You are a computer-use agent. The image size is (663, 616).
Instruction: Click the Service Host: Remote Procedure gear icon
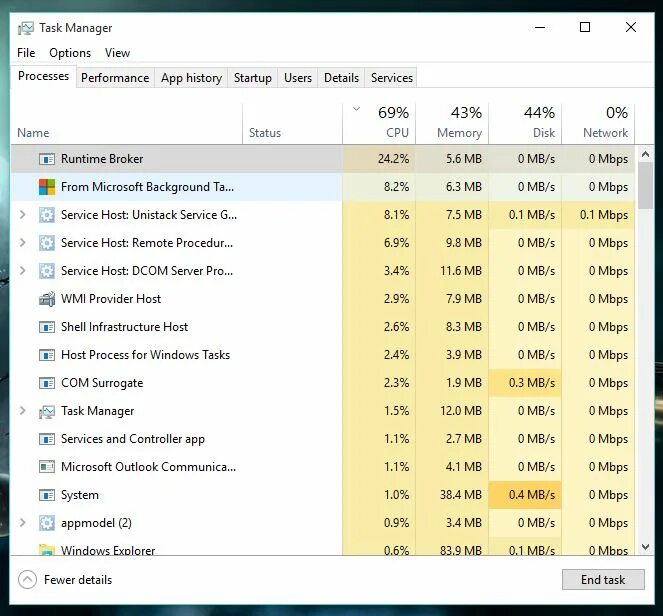coord(47,243)
